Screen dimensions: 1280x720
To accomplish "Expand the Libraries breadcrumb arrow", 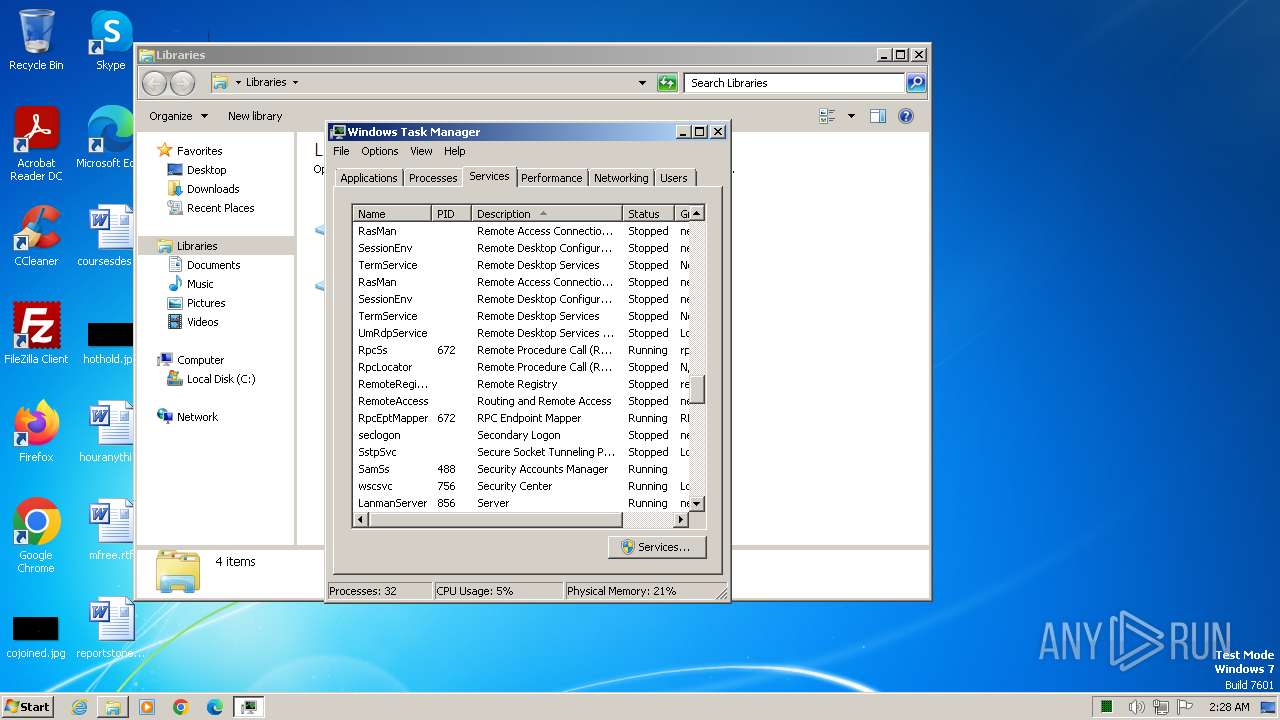I will 295,83.
